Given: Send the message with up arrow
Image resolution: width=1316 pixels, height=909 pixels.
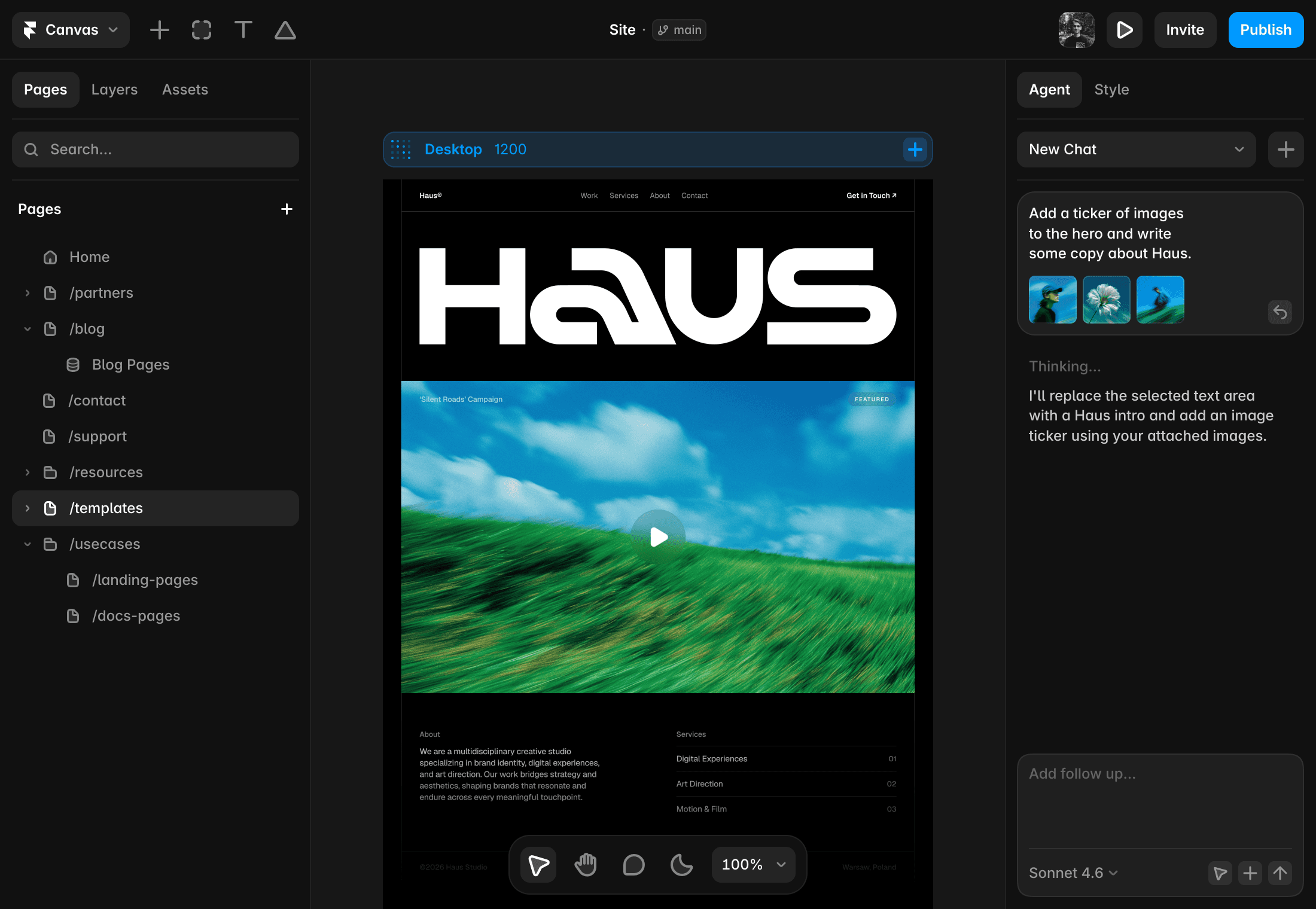Looking at the screenshot, I should [1280, 873].
